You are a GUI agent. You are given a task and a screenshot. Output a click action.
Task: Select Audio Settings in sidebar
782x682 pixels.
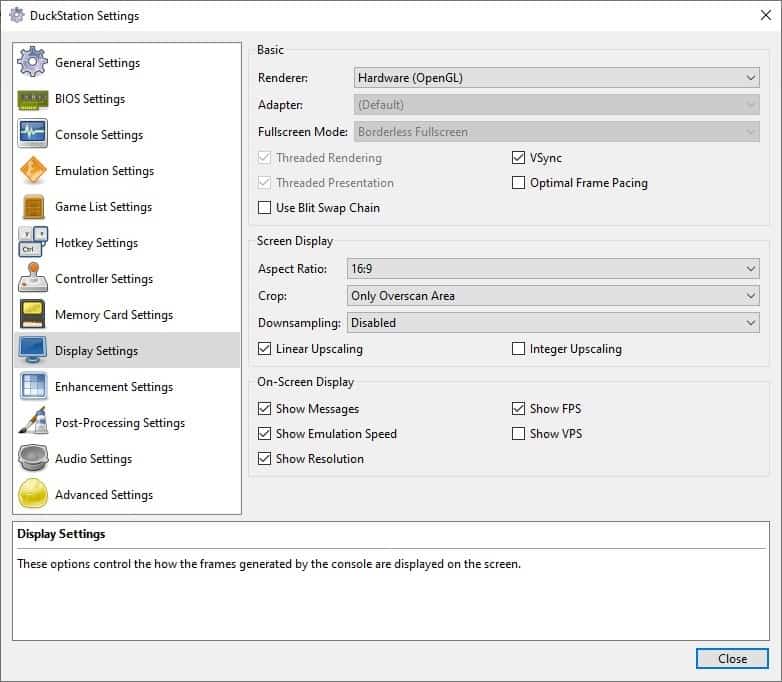pos(127,458)
